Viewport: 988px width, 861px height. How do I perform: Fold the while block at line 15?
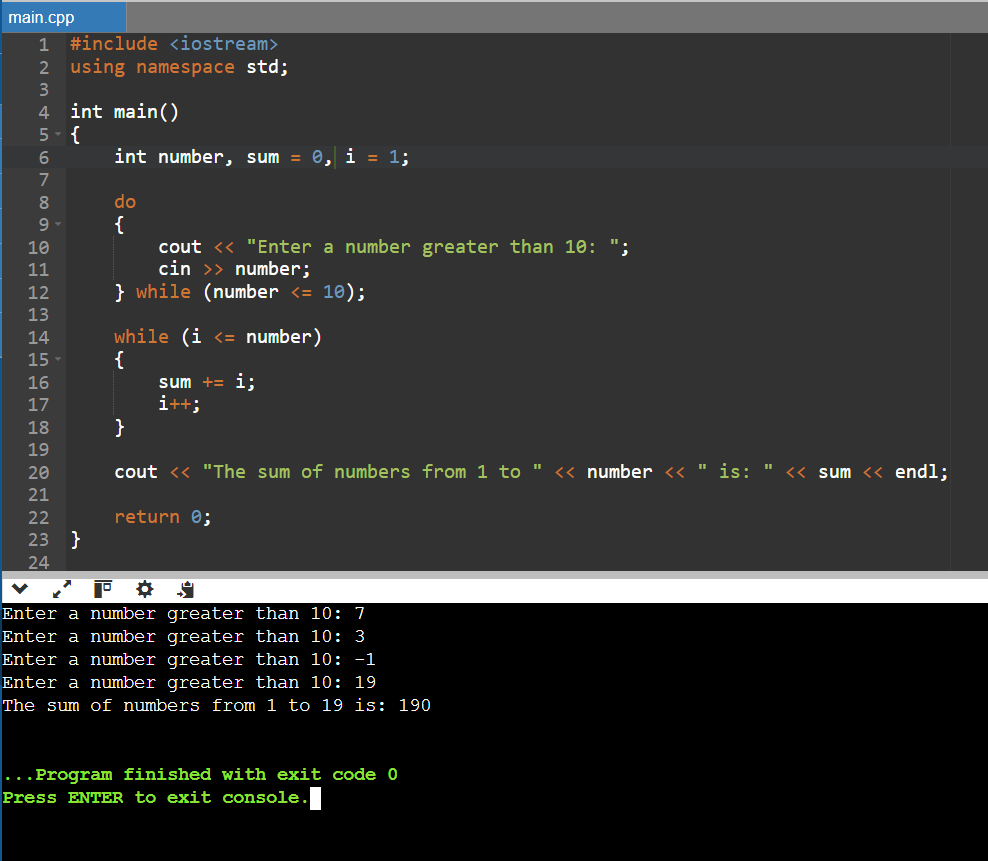[58, 360]
